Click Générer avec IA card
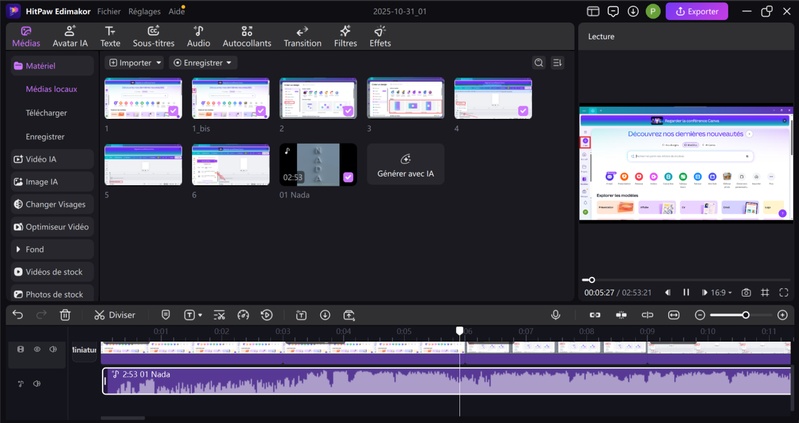 pyautogui.click(x=406, y=164)
